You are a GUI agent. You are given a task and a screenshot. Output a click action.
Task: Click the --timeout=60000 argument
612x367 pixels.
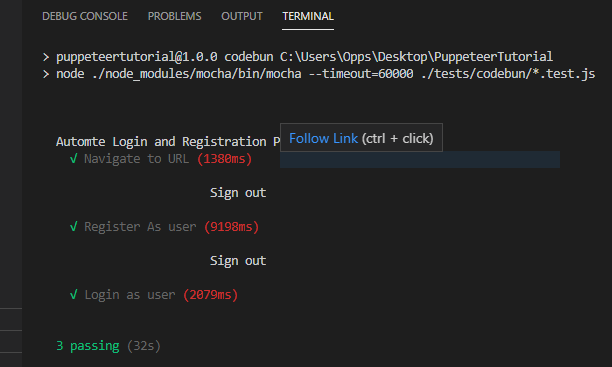tap(361, 74)
